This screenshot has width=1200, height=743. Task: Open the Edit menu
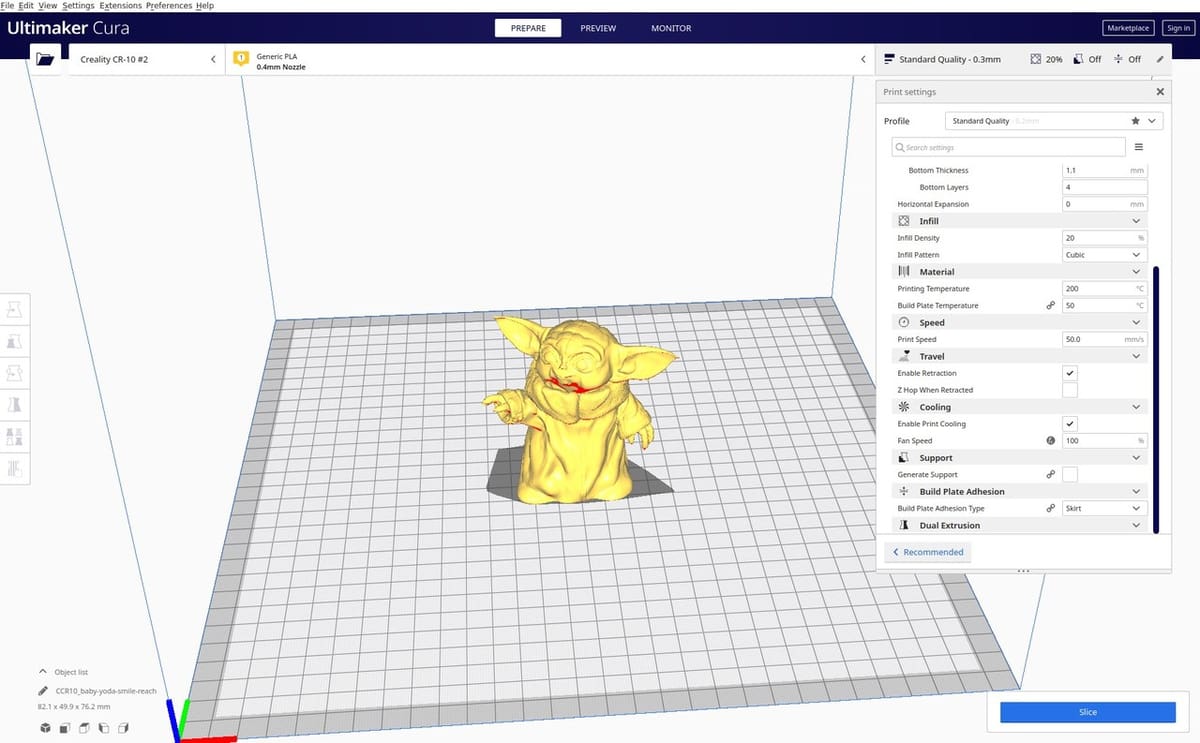pos(26,6)
